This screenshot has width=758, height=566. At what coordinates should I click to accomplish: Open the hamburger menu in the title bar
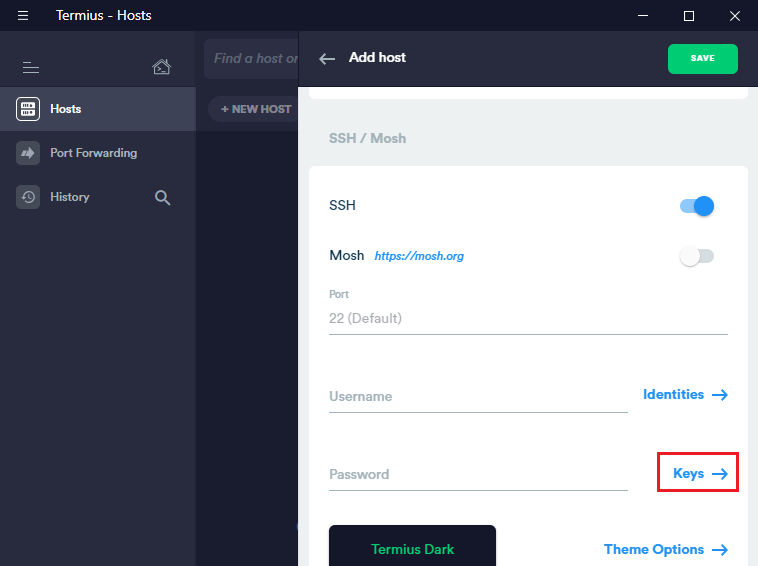[23, 15]
